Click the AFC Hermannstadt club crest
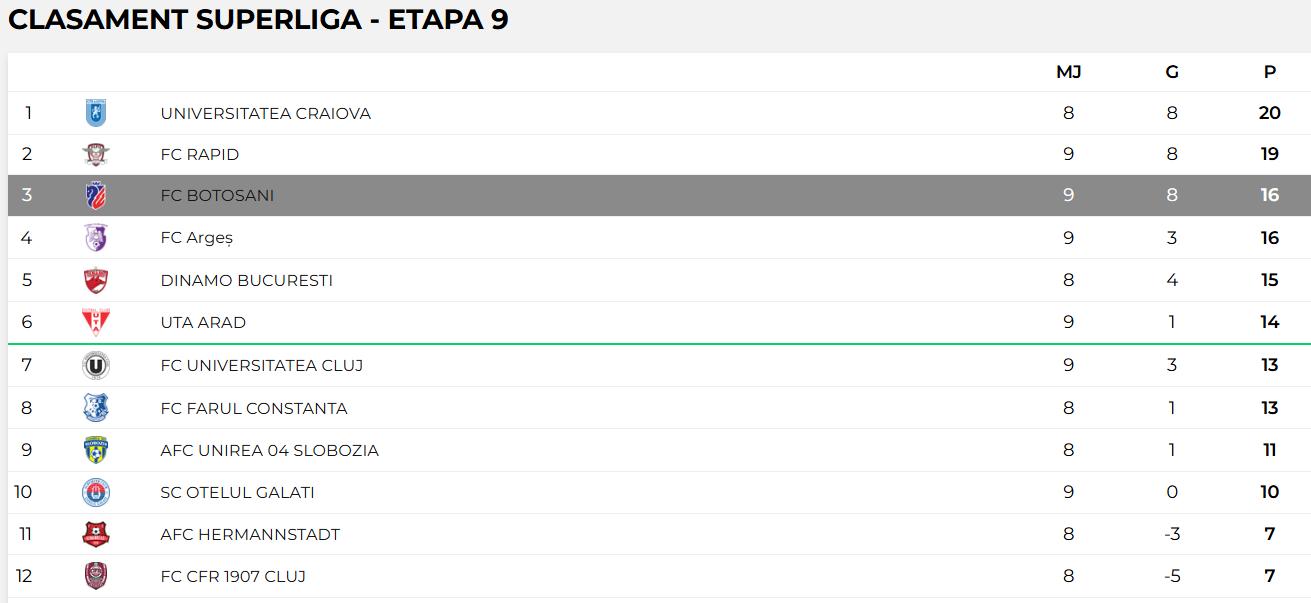The image size is (1311, 603). (96, 534)
